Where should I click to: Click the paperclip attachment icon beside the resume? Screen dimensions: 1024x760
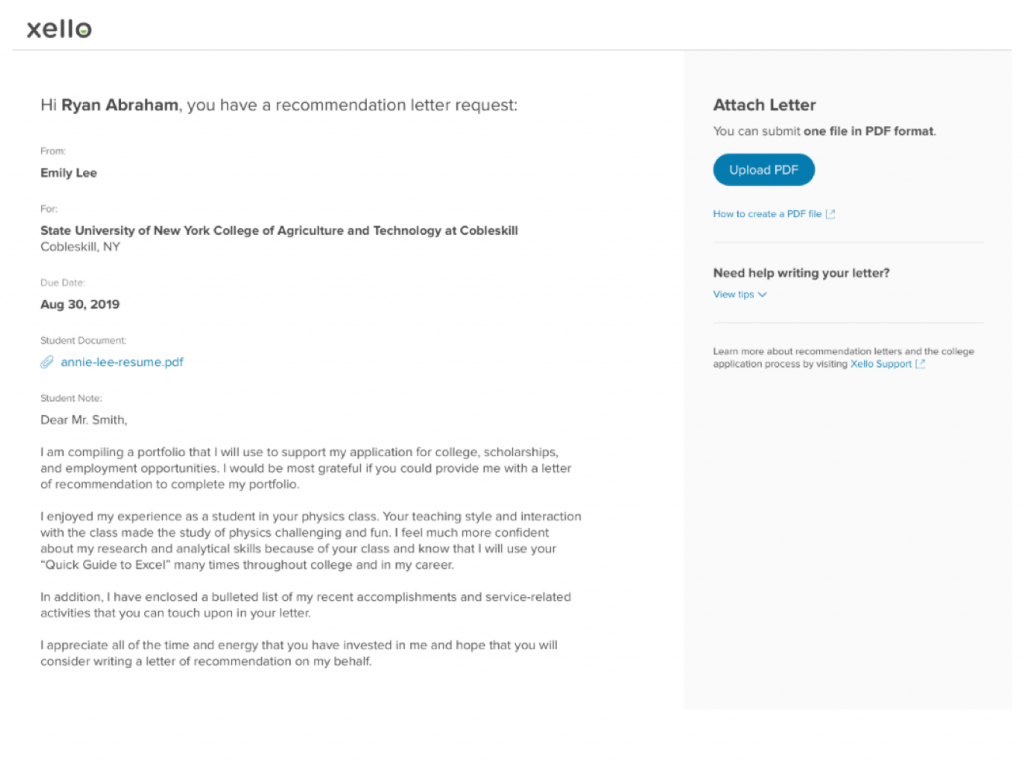46,362
